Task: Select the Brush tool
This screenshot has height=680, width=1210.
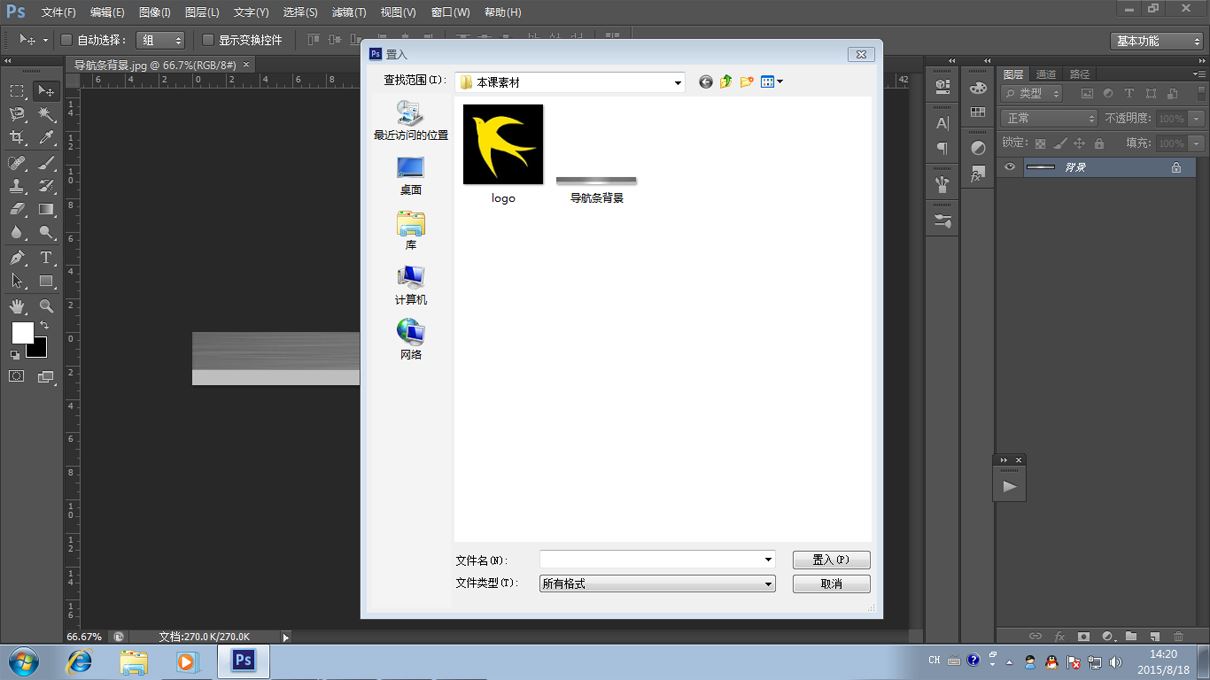Action: point(46,163)
